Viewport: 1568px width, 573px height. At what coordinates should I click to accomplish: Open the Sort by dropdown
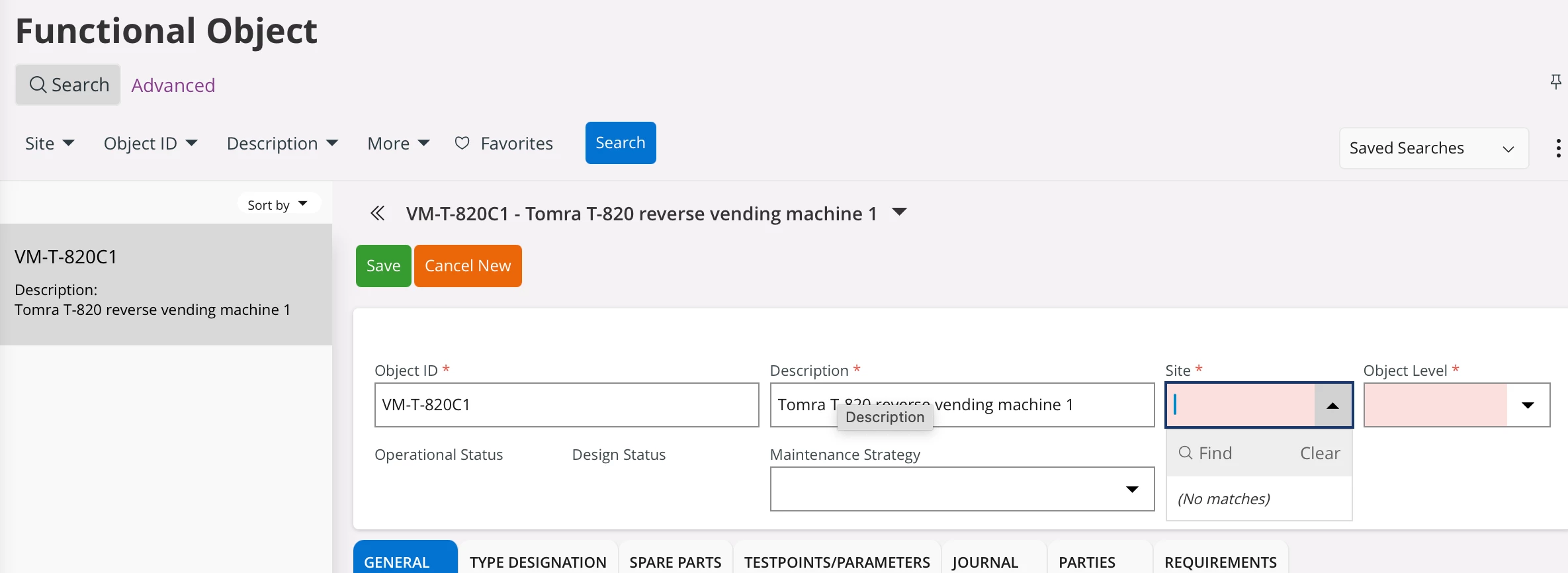[278, 204]
